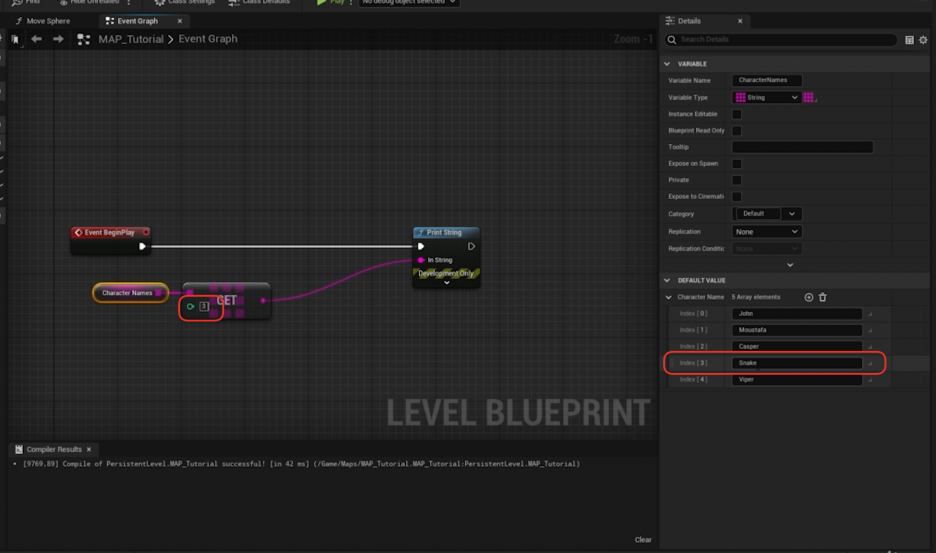The image size is (936, 553).
Task: Select Compiler Results tab
Action: coord(54,449)
